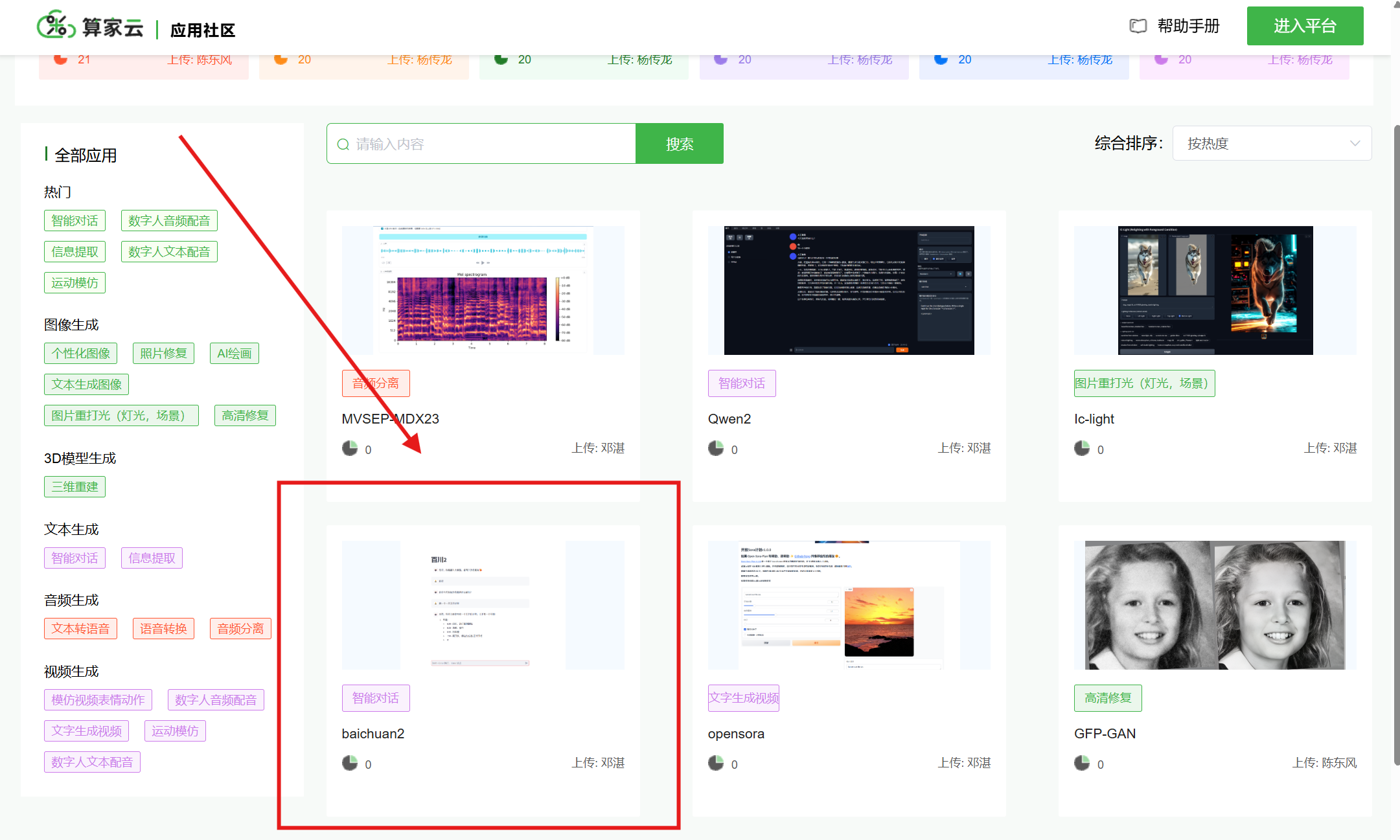Click 上传: 陈东风 on GFP-GAN card
The height and width of the screenshot is (840, 1400).
[x=1325, y=763]
